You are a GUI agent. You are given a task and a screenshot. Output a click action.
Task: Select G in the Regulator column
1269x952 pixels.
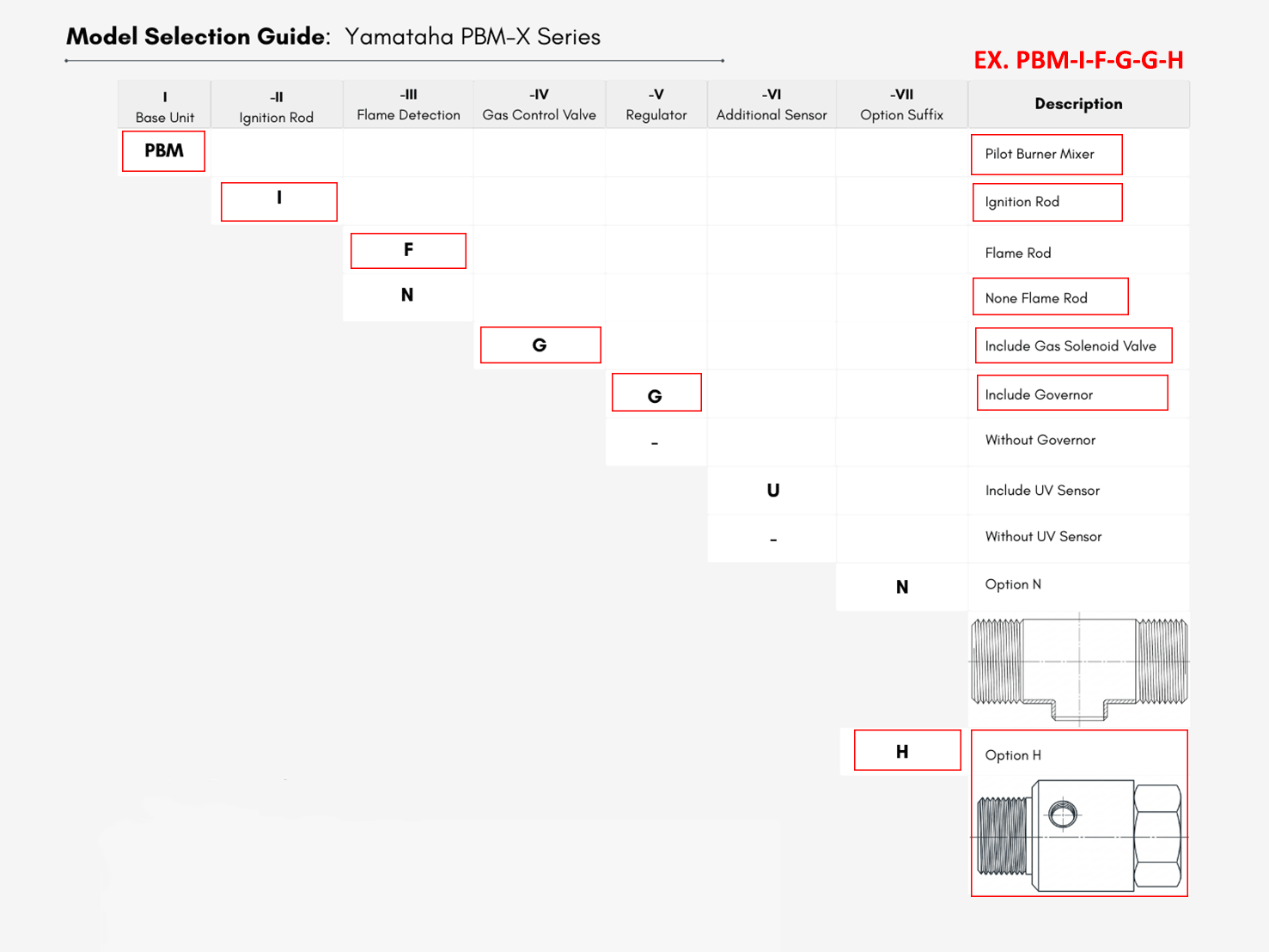pyautogui.click(x=656, y=394)
